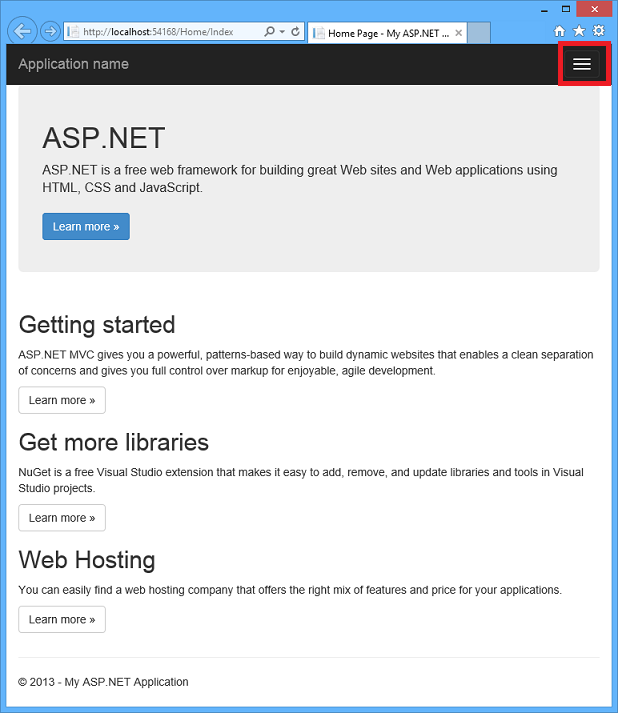Close the Home Page browser tab

[x=458, y=32]
